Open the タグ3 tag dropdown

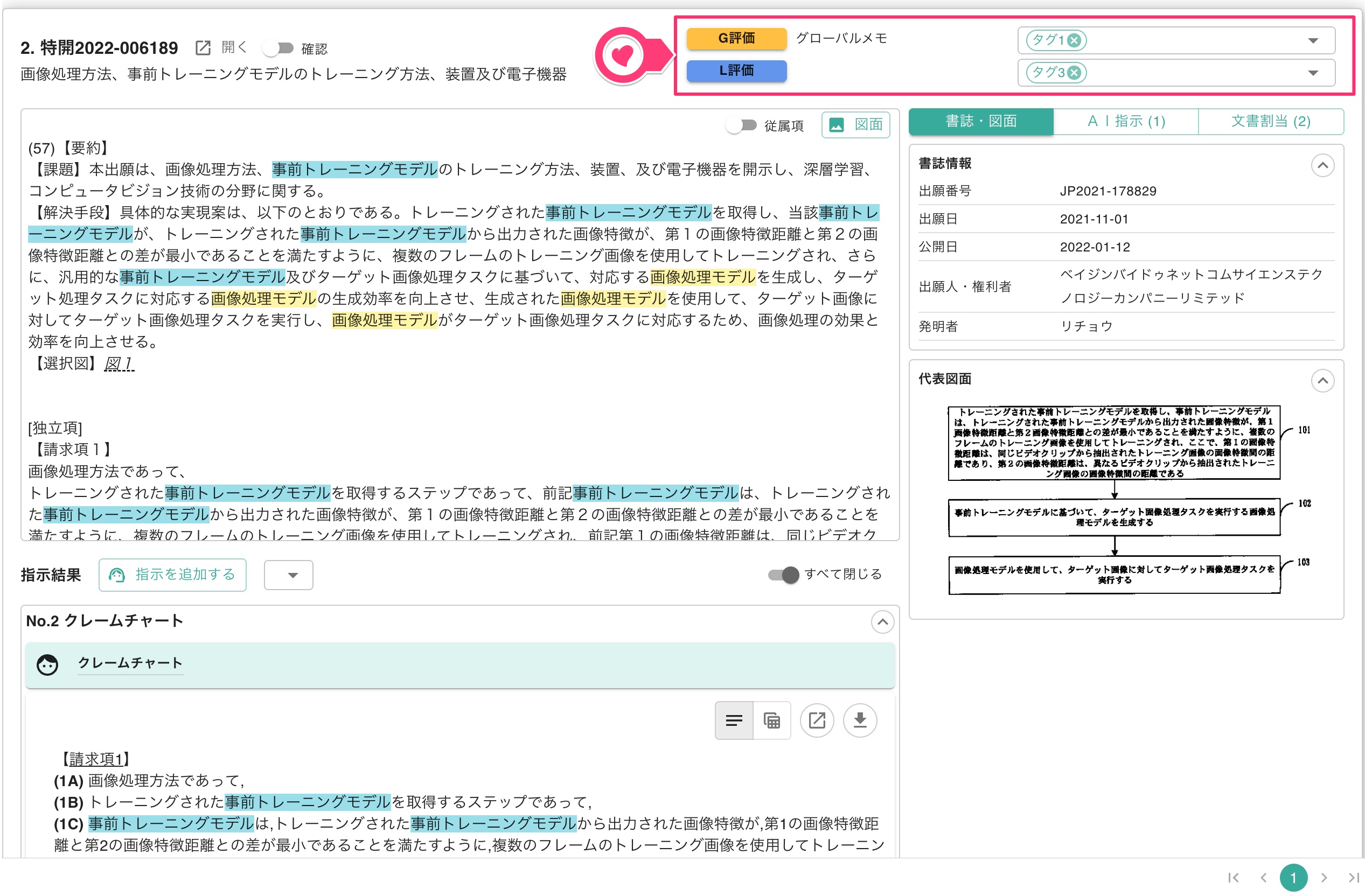(x=1312, y=73)
